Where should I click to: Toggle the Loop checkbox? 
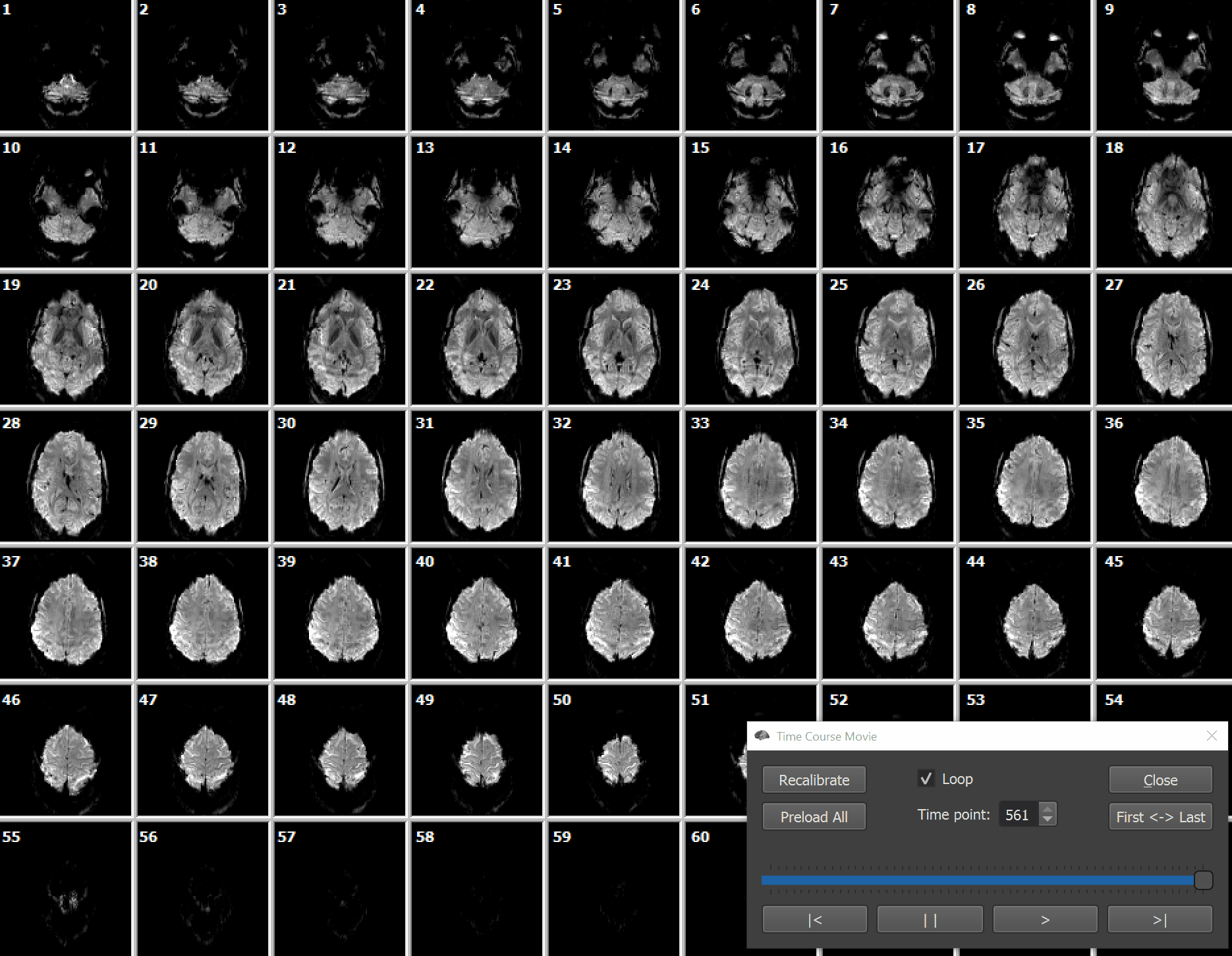(926, 778)
